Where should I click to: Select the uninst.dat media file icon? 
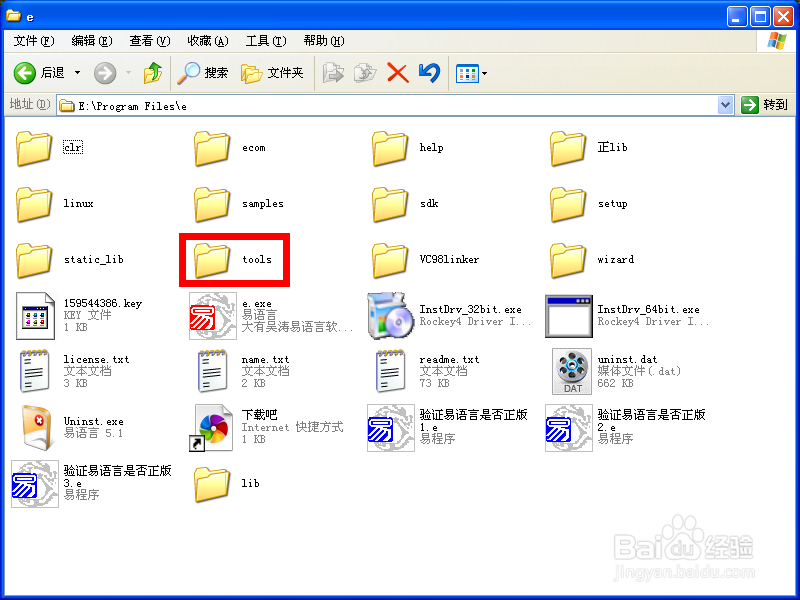(x=572, y=371)
